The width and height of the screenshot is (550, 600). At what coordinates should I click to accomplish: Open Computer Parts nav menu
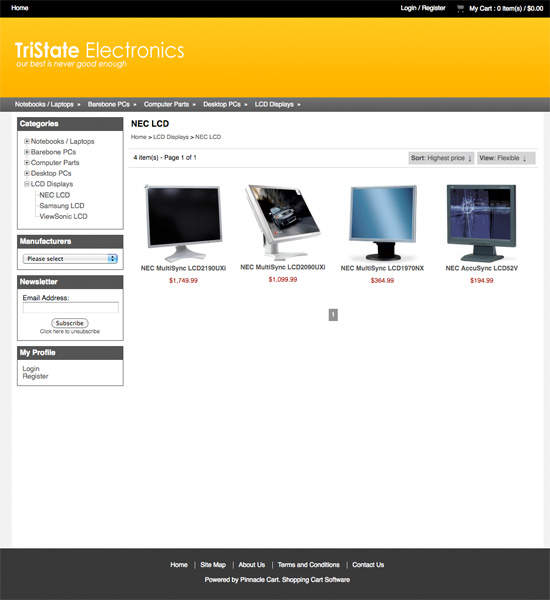(x=170, y=104)
